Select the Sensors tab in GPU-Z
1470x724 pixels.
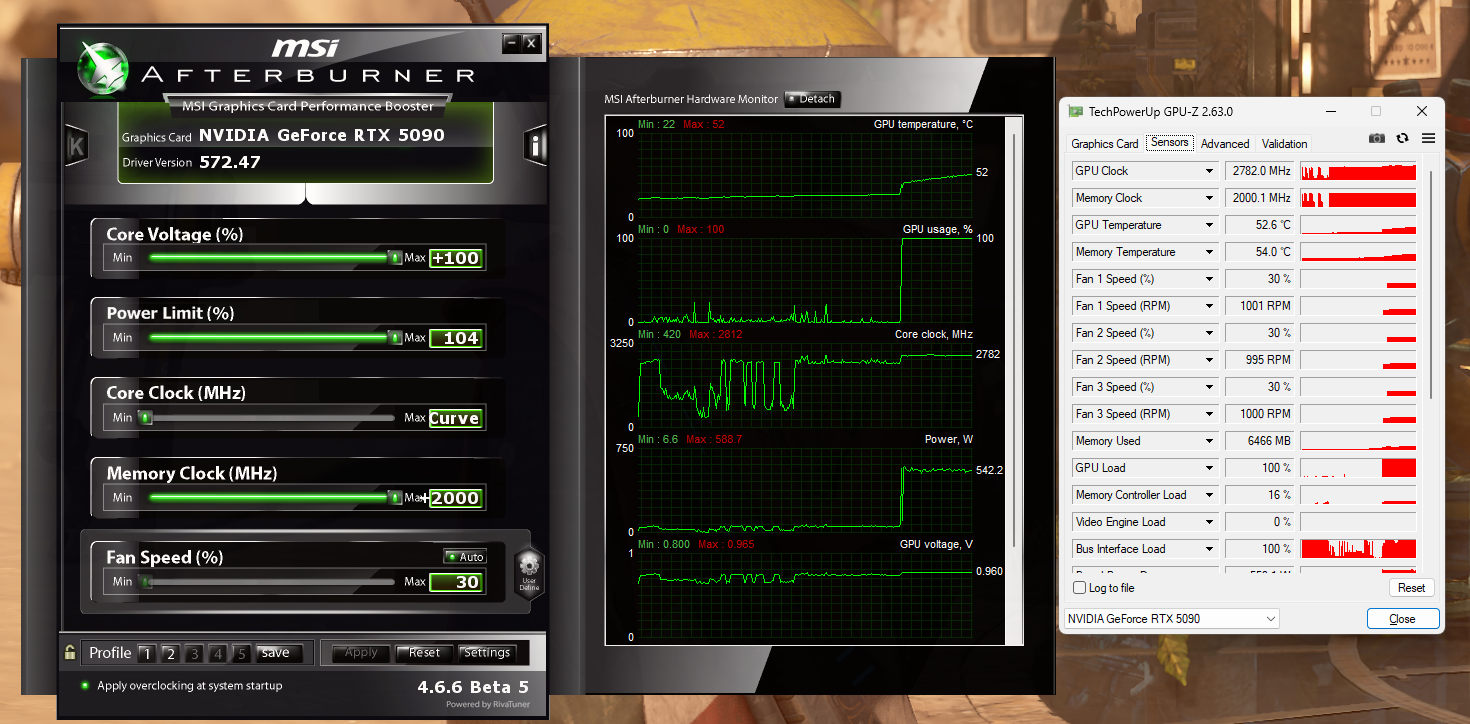[1170, 143]
